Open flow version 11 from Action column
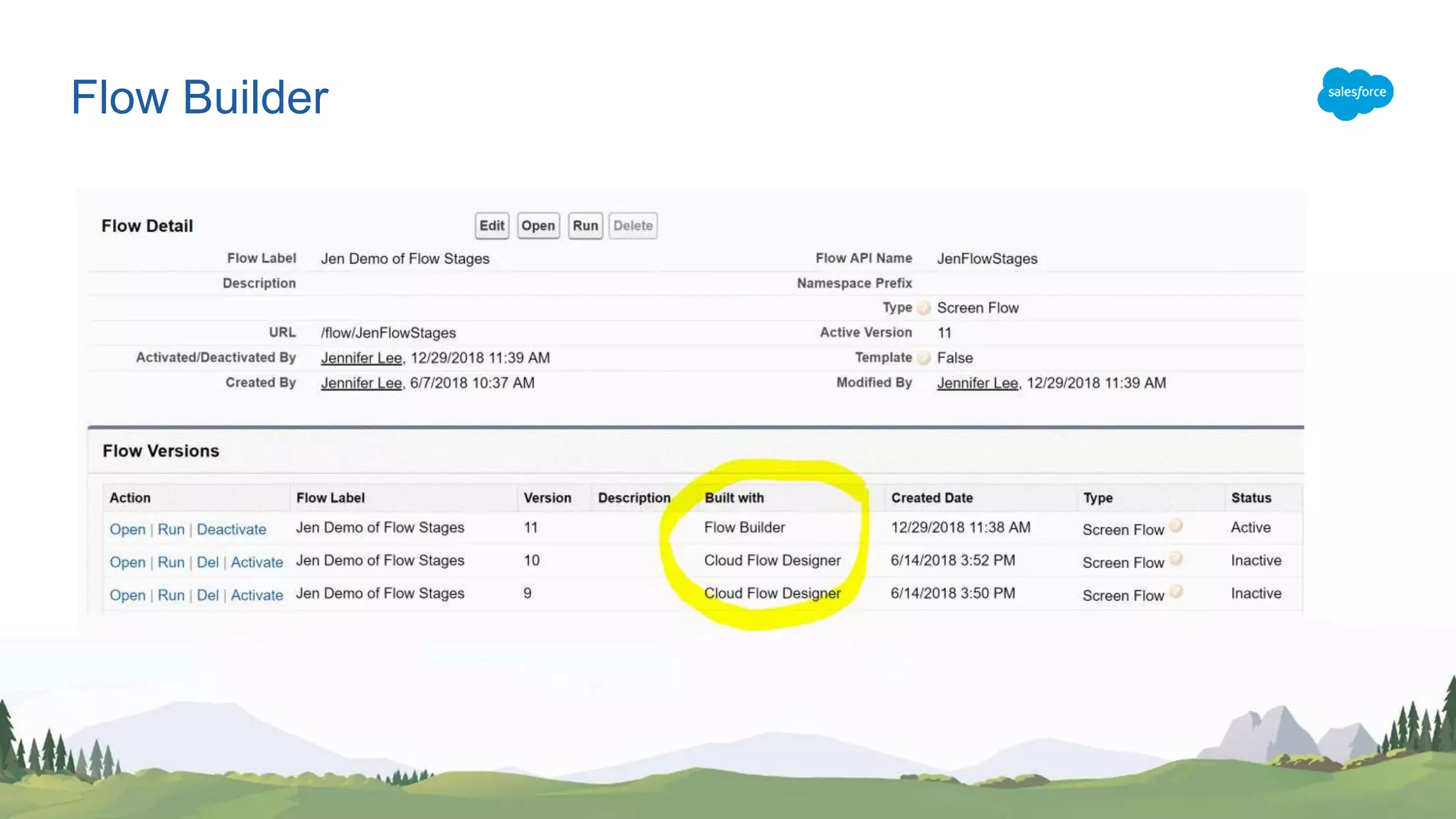The height and width of the screenshot is (819, 1456). coord(127,530)
